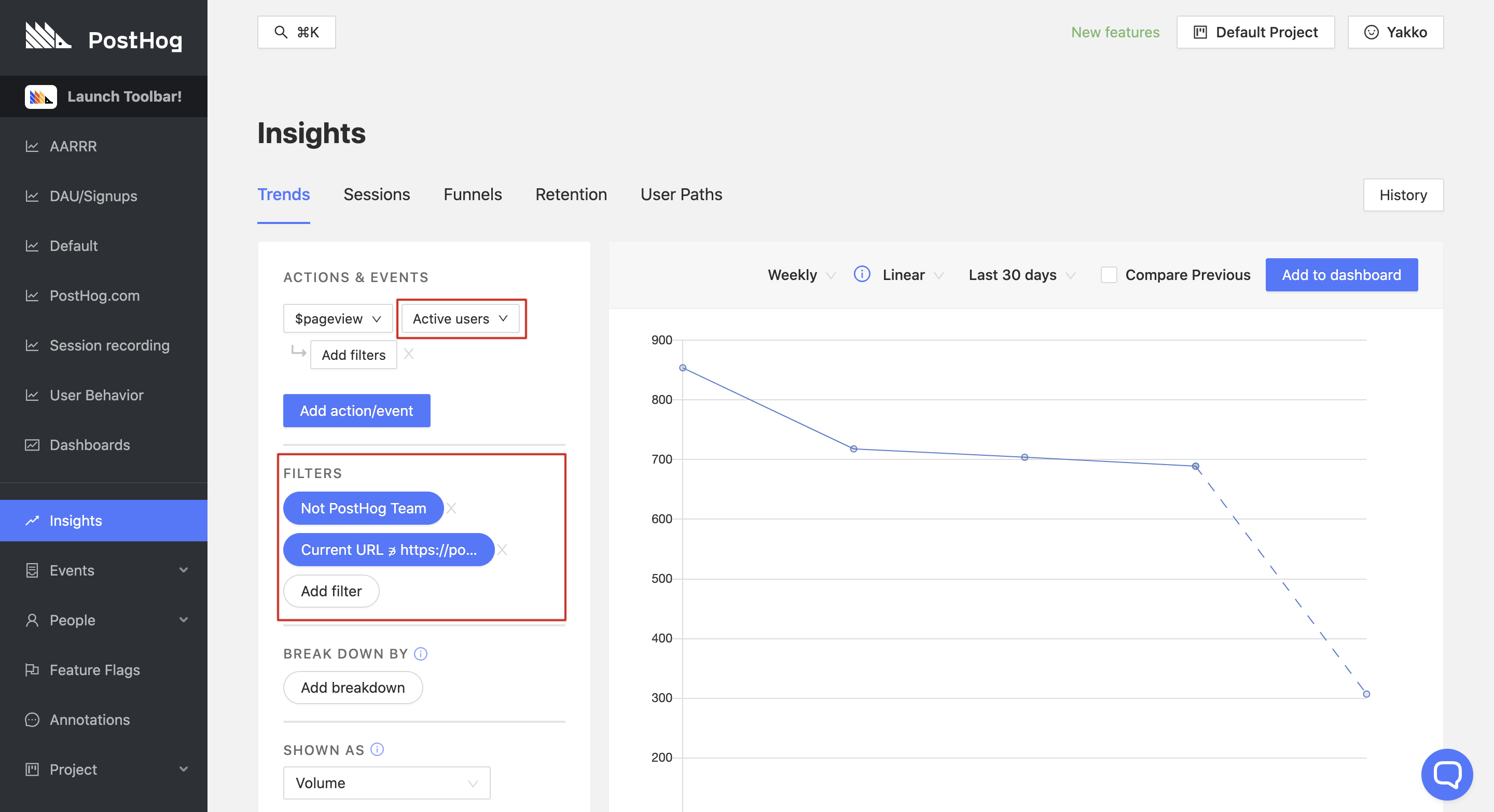Toggle the Compare Previous checkbox
This screenshot has height=812, width=1494.
tap(1108, 275)
